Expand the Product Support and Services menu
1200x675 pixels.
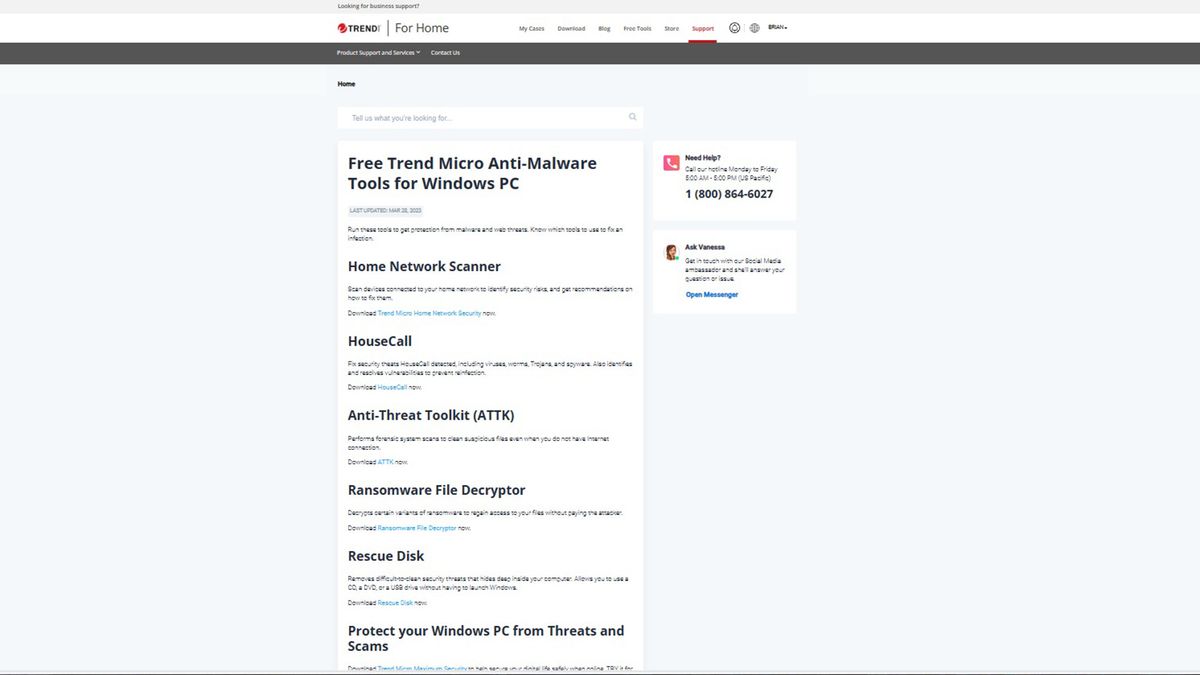tap(375, 52)
